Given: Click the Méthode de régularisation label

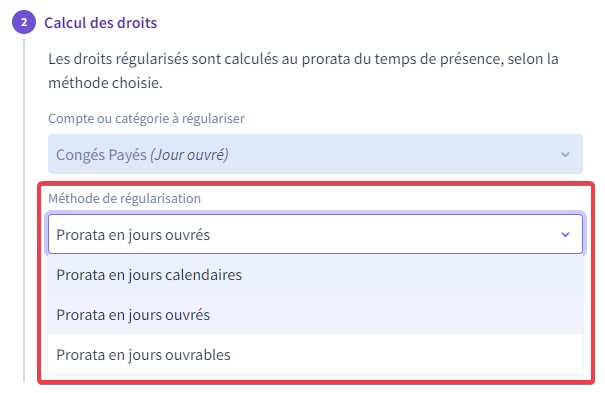Looking at the screenshot, I should [x=124, y=198].
